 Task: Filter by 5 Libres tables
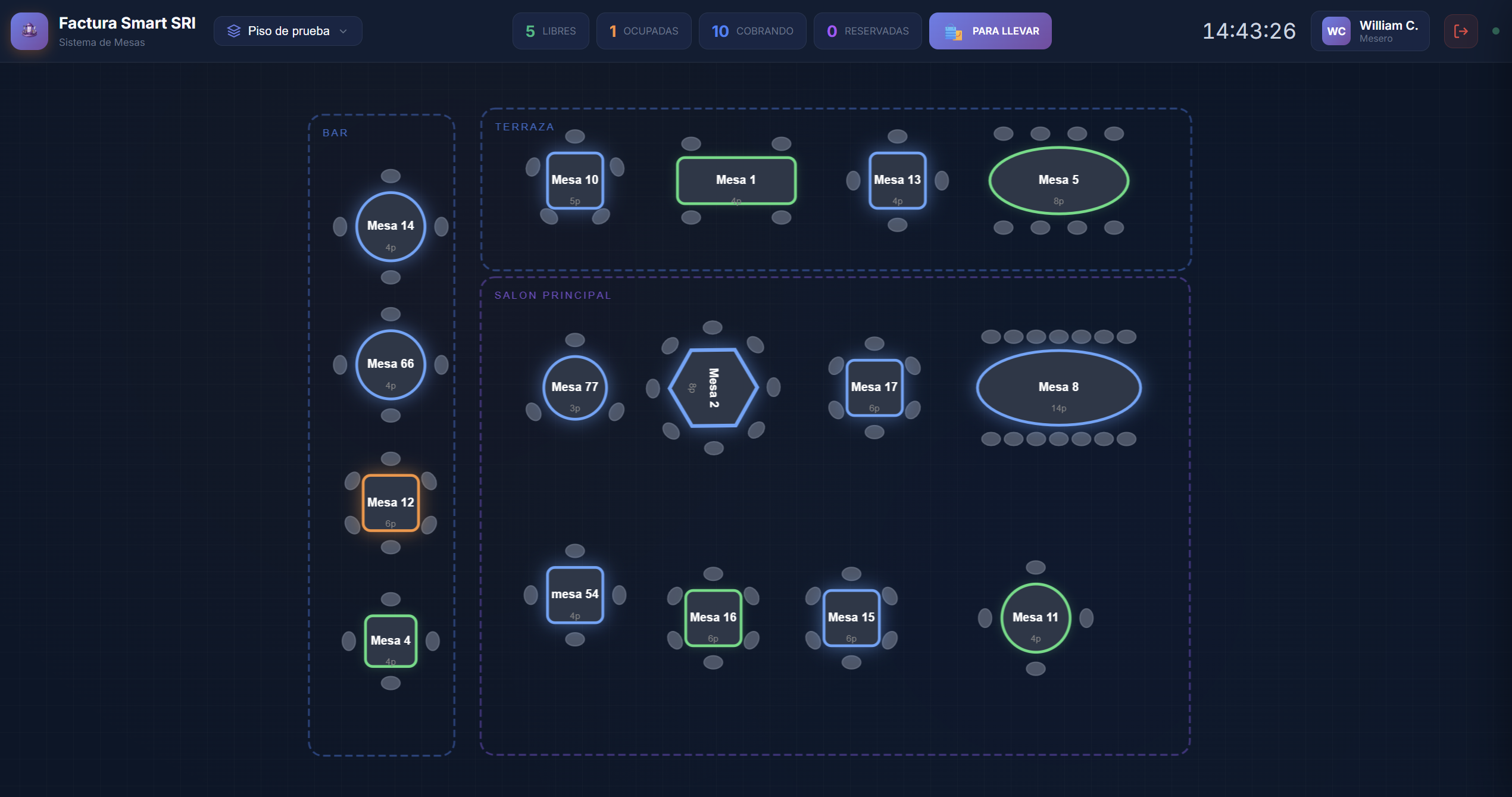pyautogui.click(x=551, y=31)
